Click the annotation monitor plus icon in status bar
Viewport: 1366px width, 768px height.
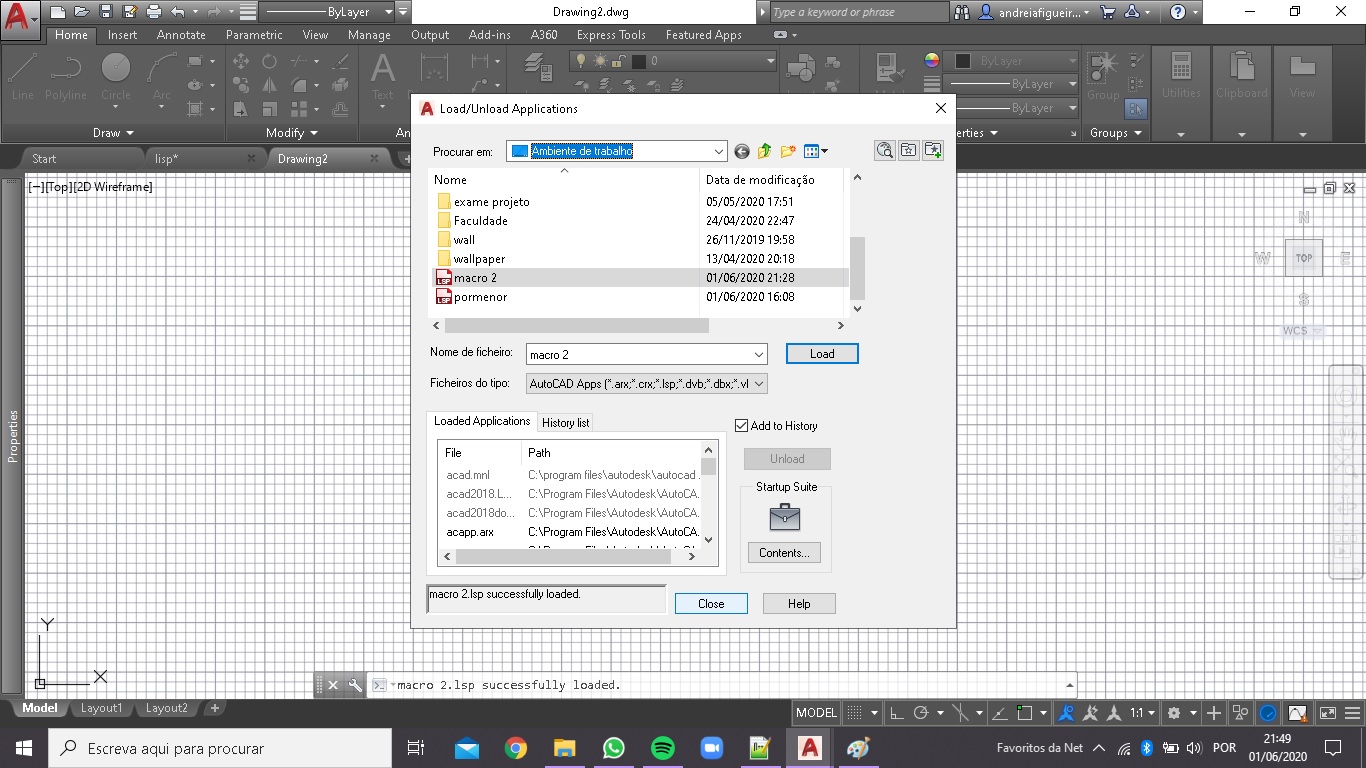pyautogui.click(x=1214, y=713)
